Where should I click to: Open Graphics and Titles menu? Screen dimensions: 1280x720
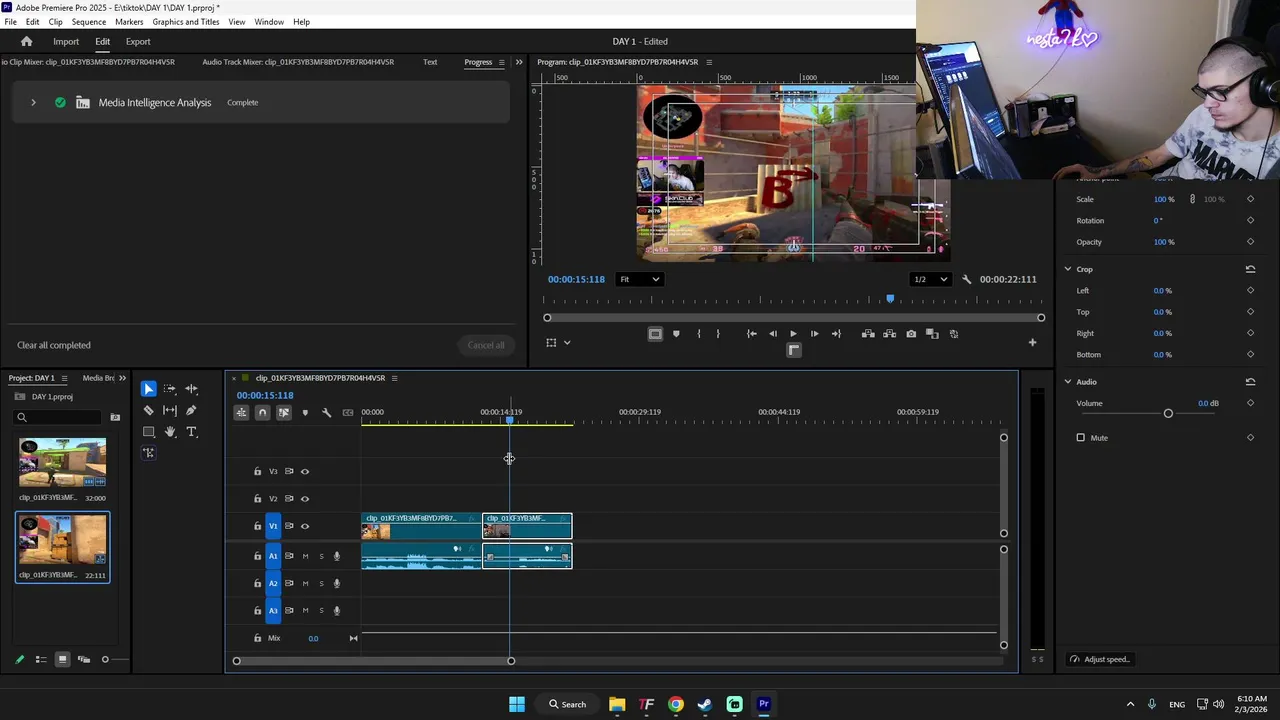tap(186, 22)
